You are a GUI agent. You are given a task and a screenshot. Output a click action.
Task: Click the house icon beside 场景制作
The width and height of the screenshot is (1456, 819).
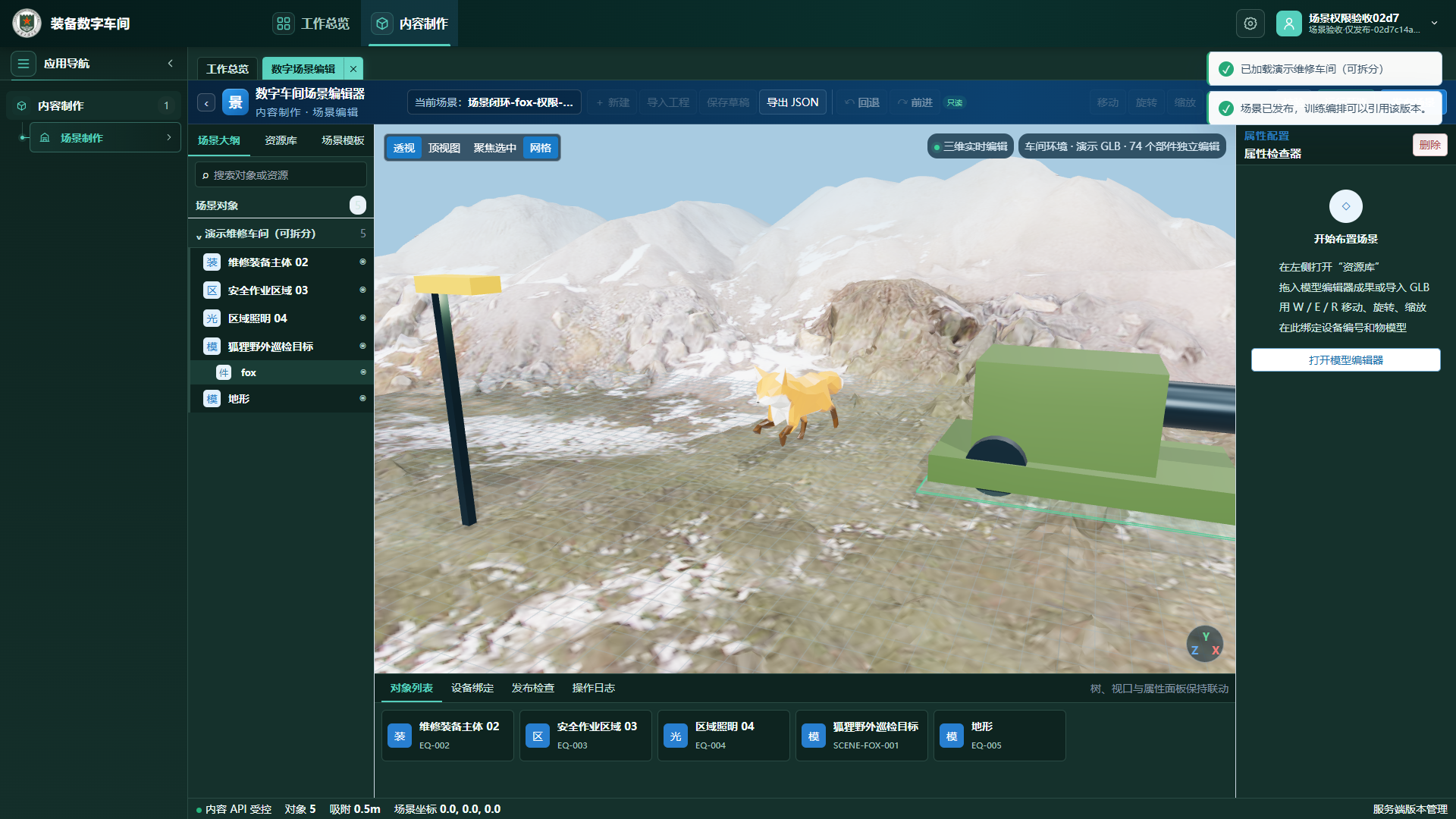point(45,138)
